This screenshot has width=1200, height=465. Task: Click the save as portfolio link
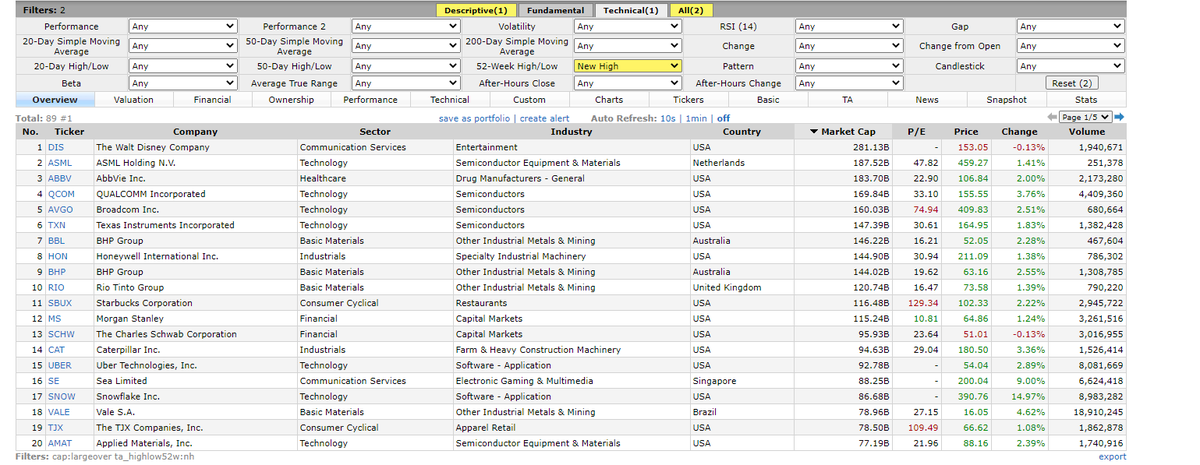[475, 118]
